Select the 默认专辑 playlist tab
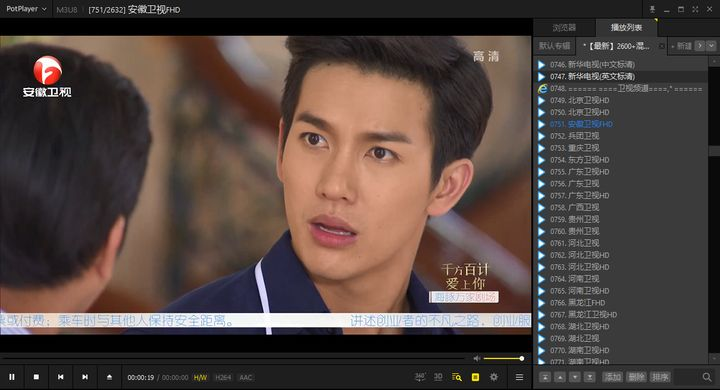720x390 pixels. click(554, 46)
